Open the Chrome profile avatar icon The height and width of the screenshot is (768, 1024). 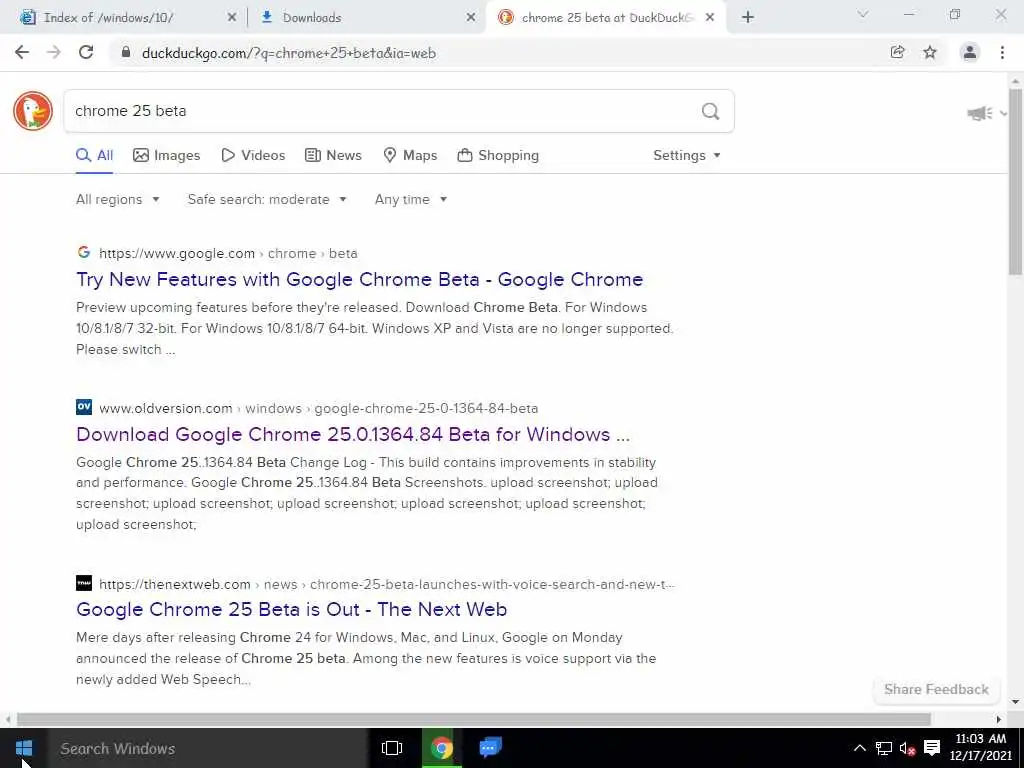click(970, 53)
